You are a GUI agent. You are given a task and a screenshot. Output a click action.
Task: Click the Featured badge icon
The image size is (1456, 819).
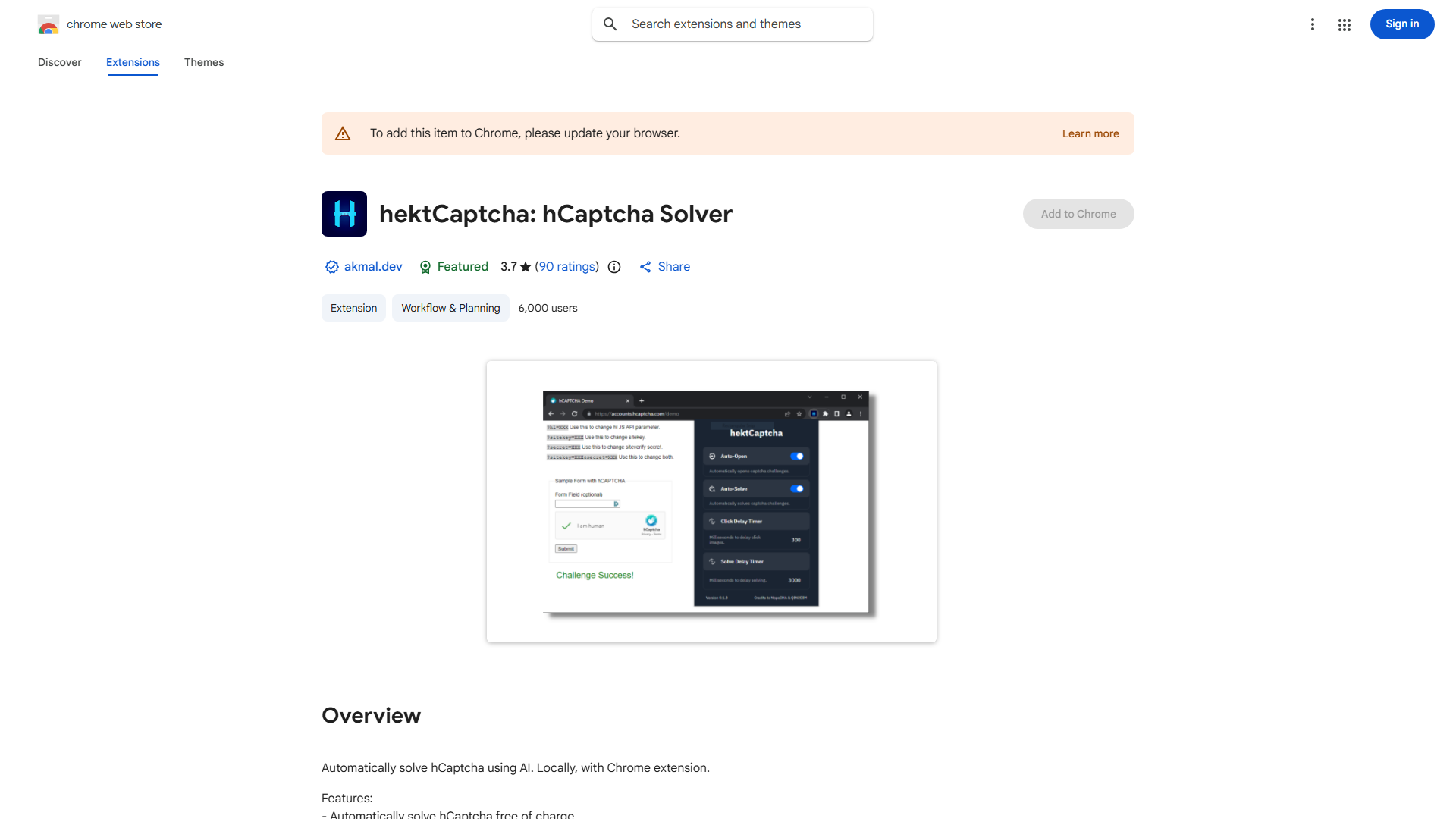click(x=425, y=267)
